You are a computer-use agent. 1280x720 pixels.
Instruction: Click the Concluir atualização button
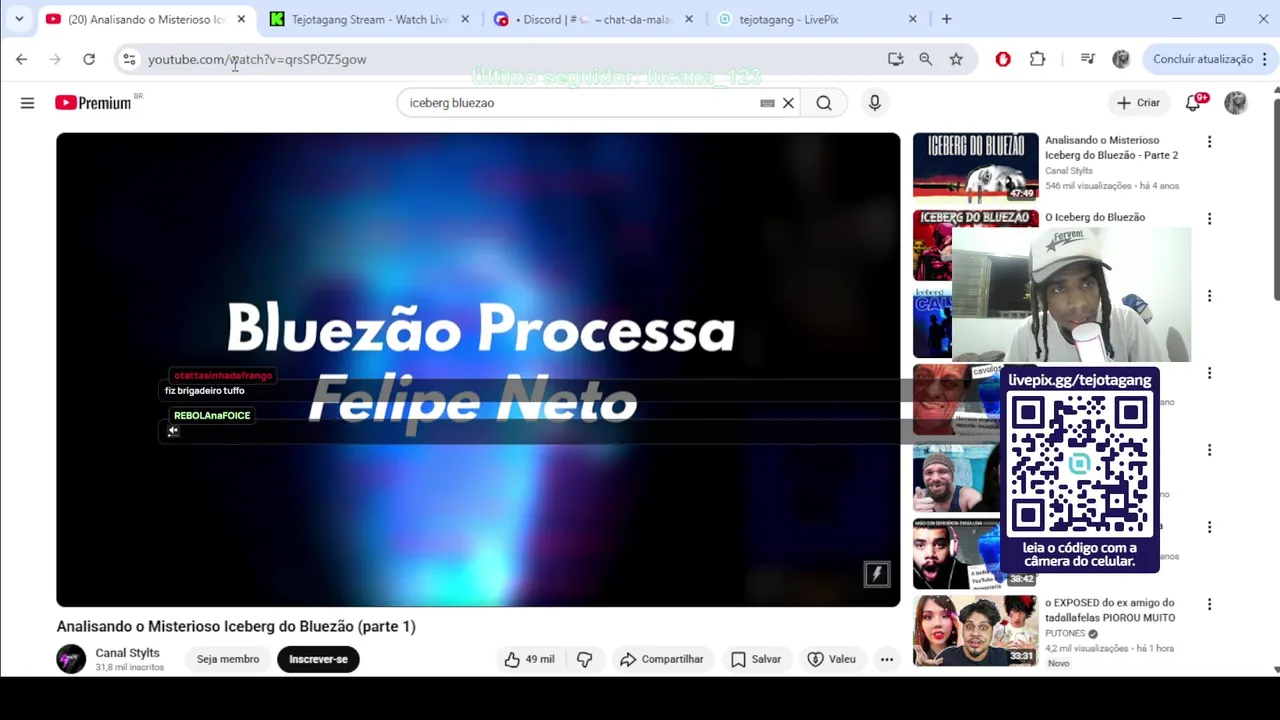click(1207, 59)
